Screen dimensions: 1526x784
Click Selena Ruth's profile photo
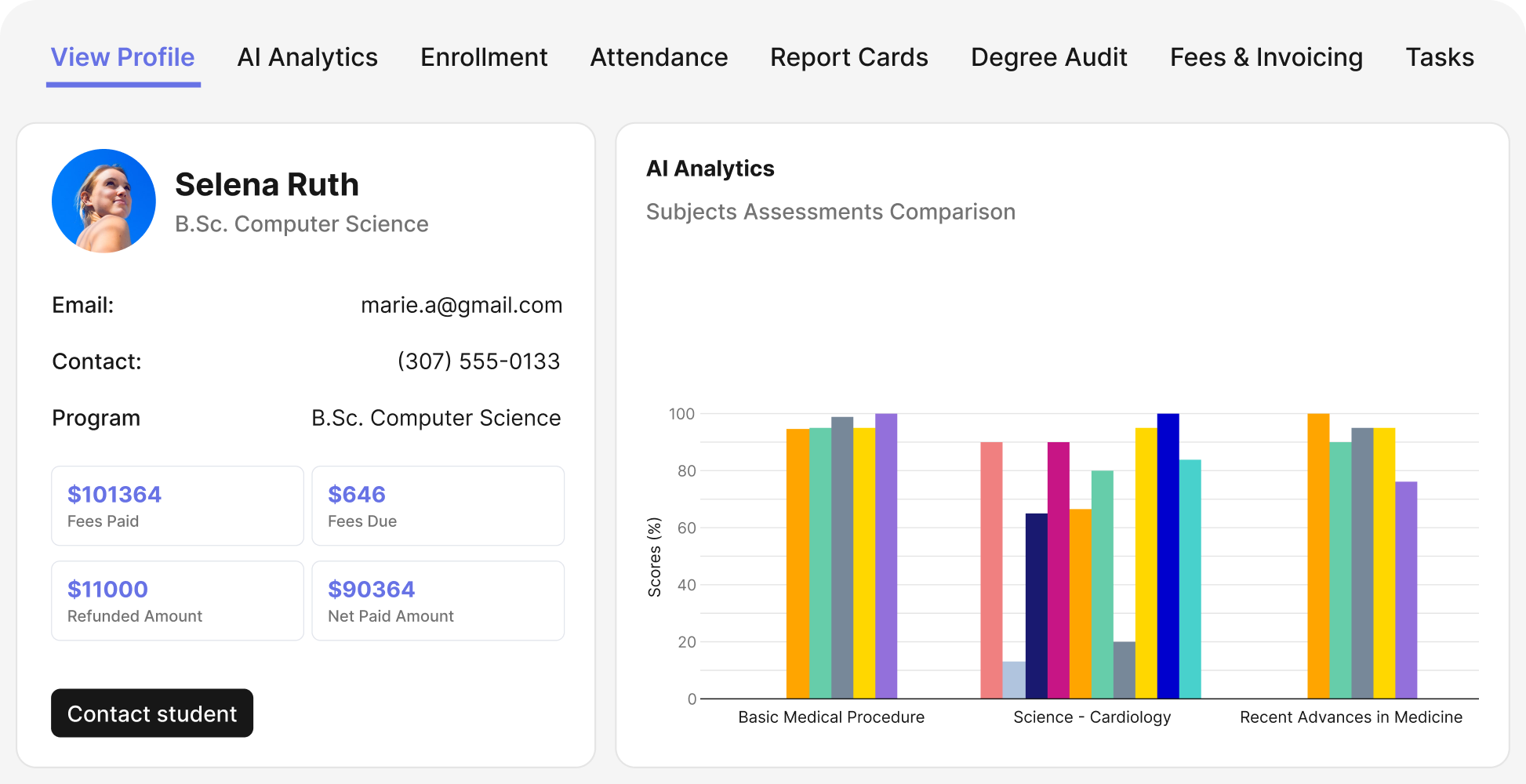(104, 201)
